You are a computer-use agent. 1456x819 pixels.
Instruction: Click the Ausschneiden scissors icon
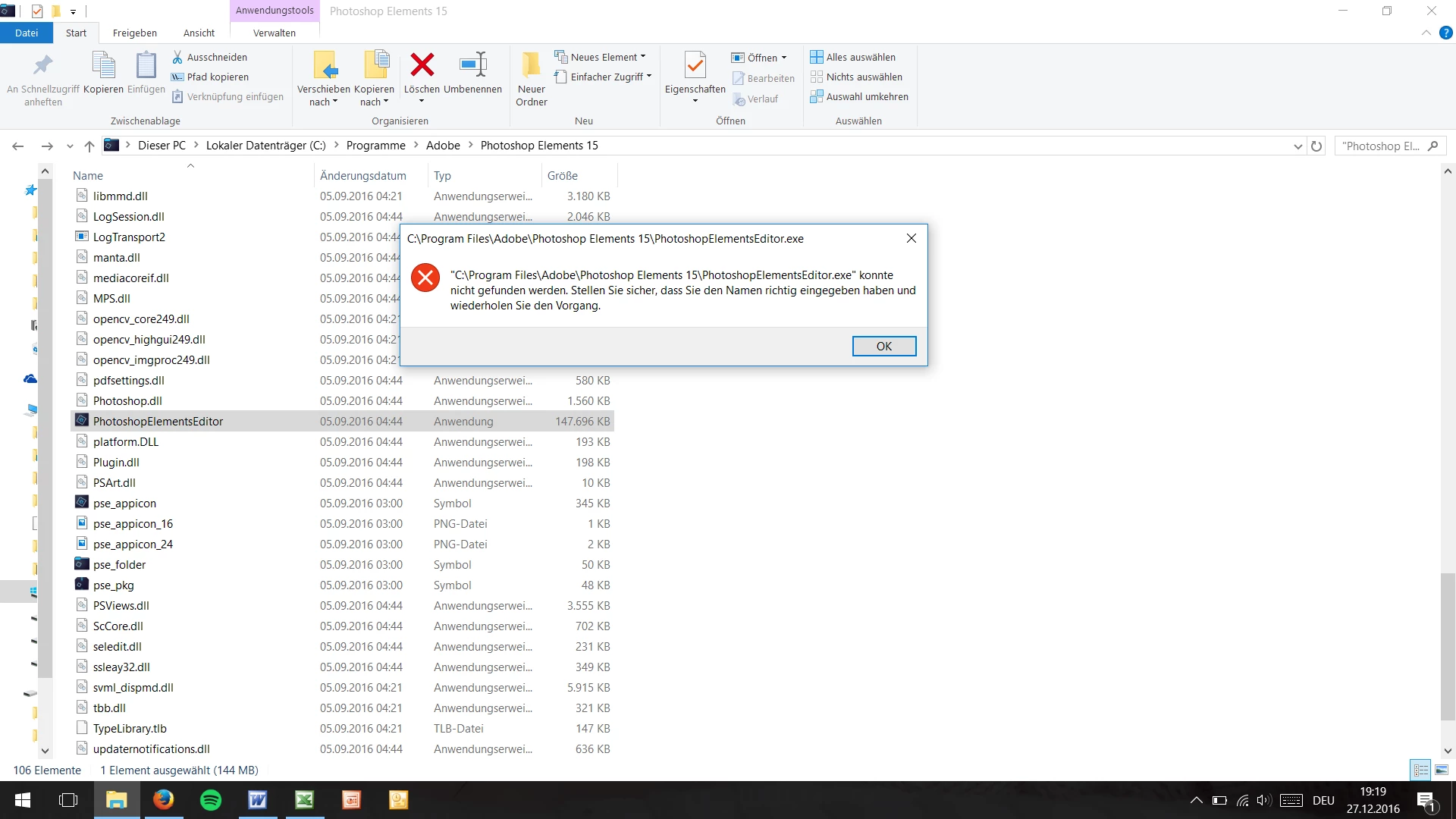tap(177, 57)
